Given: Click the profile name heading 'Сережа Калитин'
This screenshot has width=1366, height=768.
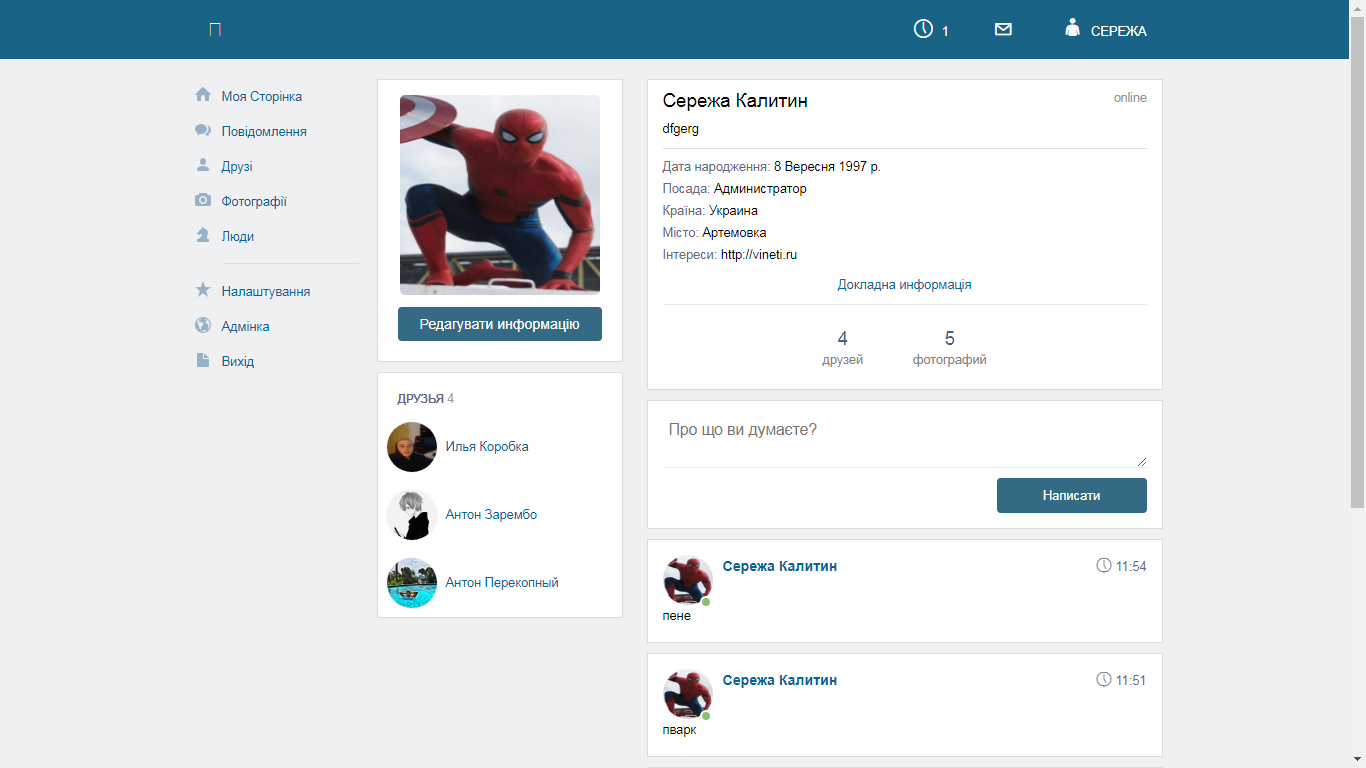Looking at the screenshot, I should [x=735, y=101].
